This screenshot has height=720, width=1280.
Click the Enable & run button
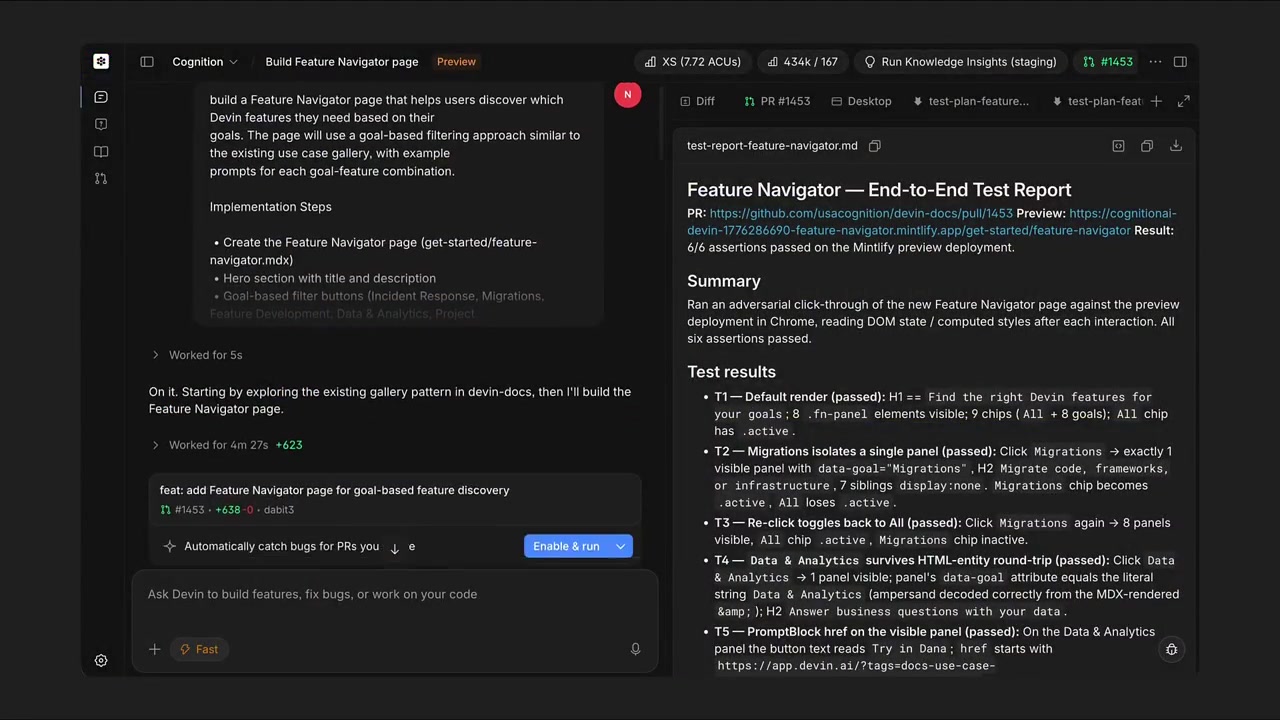coord(566,546)
